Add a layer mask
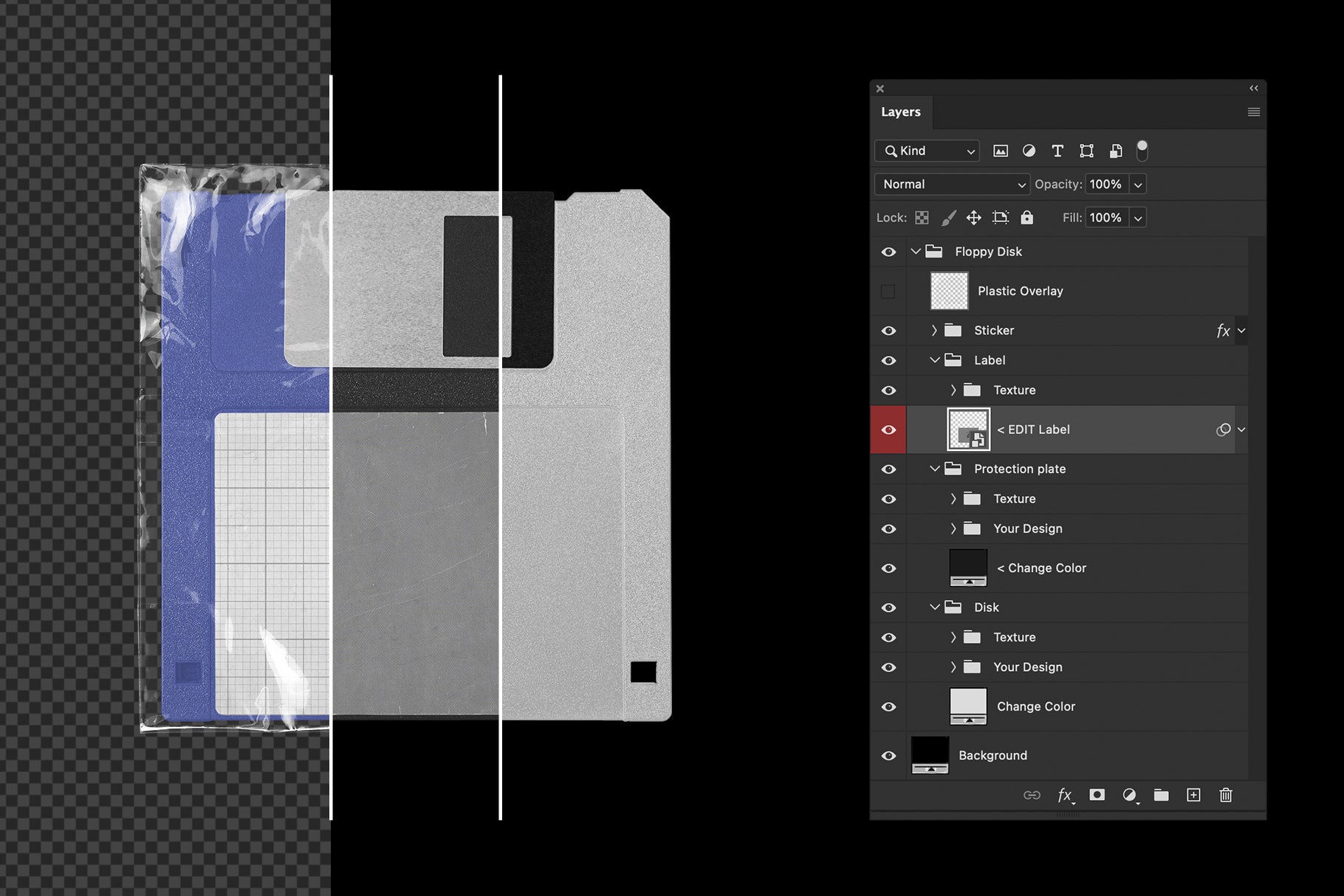The image size is (1344, 896). coord(1098,795)
